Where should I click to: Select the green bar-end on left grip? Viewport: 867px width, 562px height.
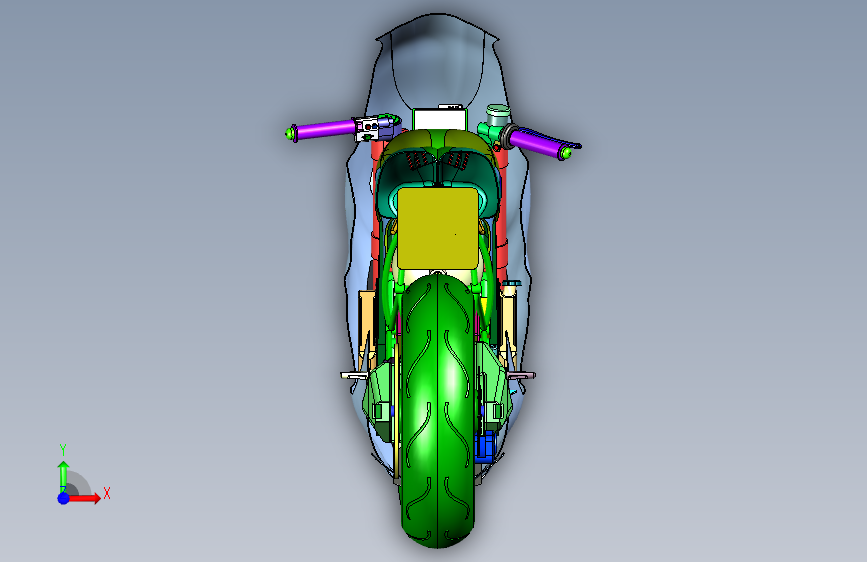pos(291,133)
